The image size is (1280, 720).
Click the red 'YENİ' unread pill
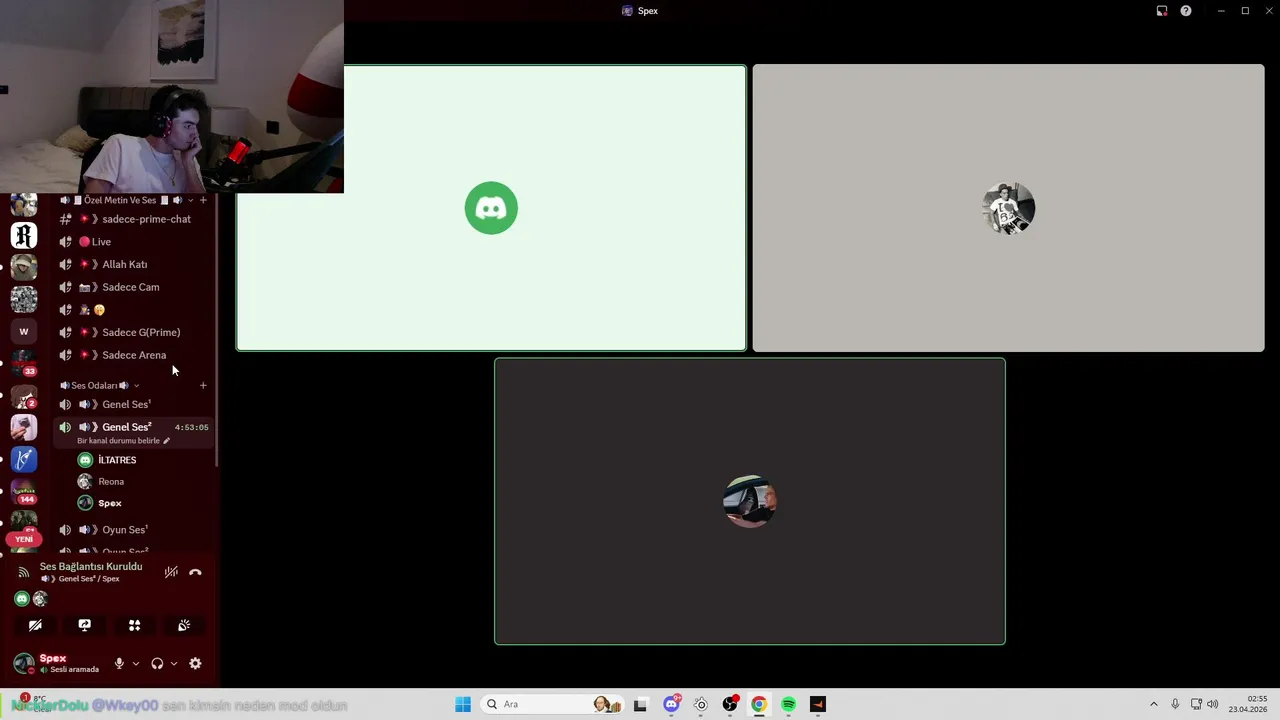coord(24,539)
